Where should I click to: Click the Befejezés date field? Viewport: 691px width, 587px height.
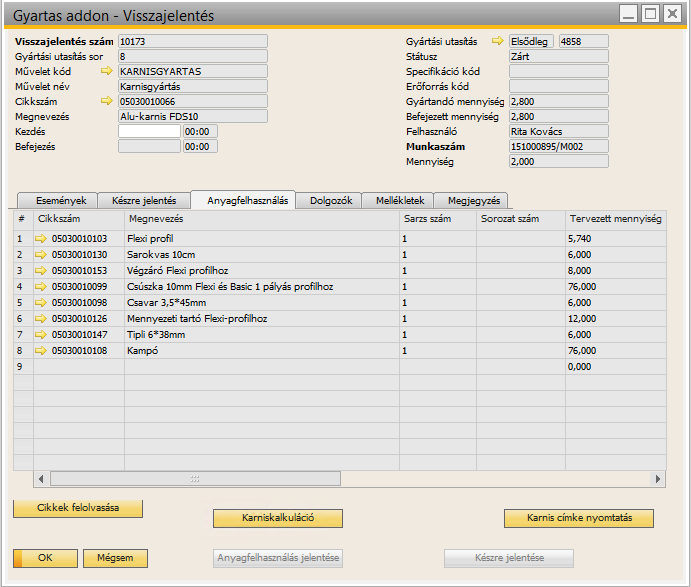[149, 146]
